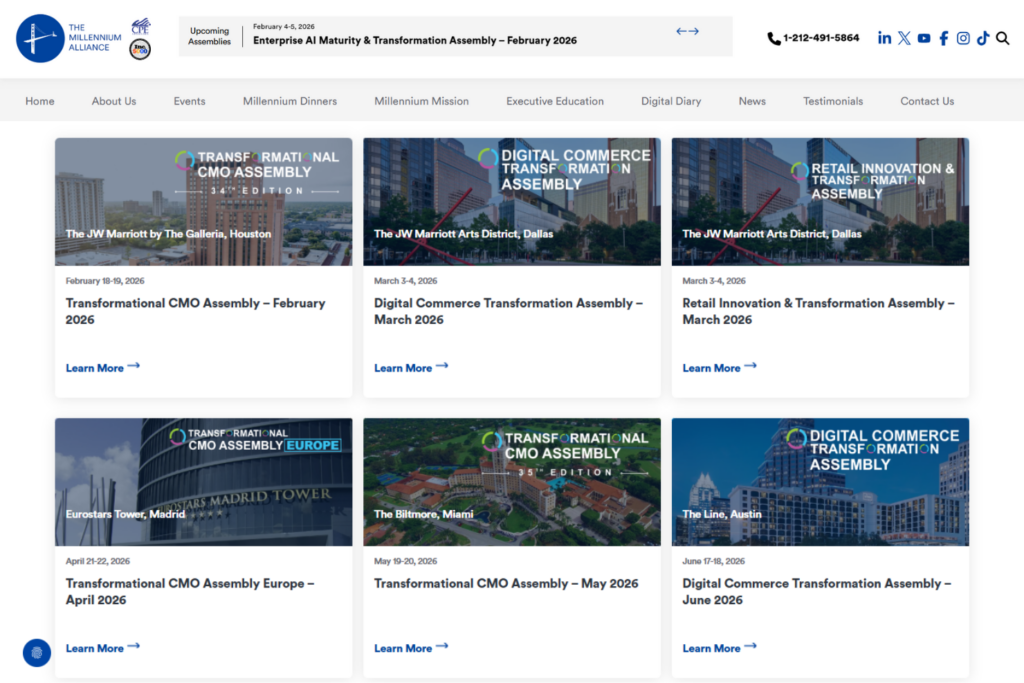Click the Facebook icon
Screen dimensions: 1024x683
click(x=943, y=38)
